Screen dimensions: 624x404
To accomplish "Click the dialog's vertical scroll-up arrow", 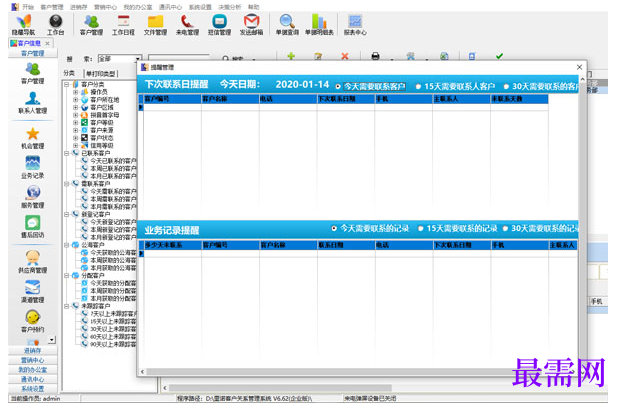I will 582,80.
